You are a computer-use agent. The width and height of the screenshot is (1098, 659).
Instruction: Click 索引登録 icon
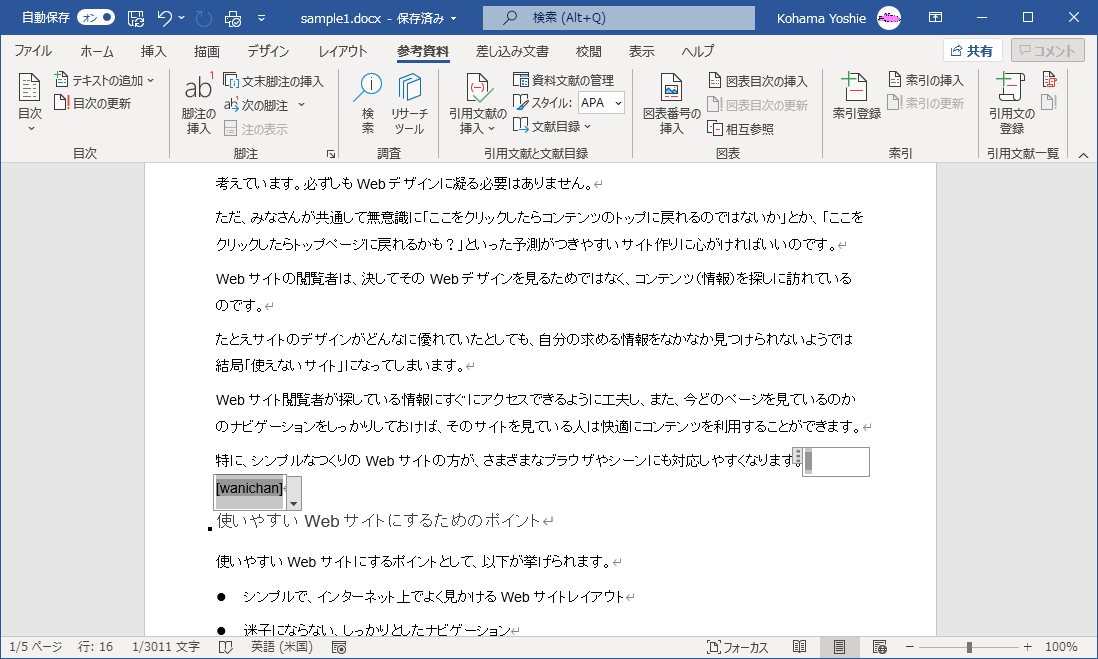tap(856, 96)
